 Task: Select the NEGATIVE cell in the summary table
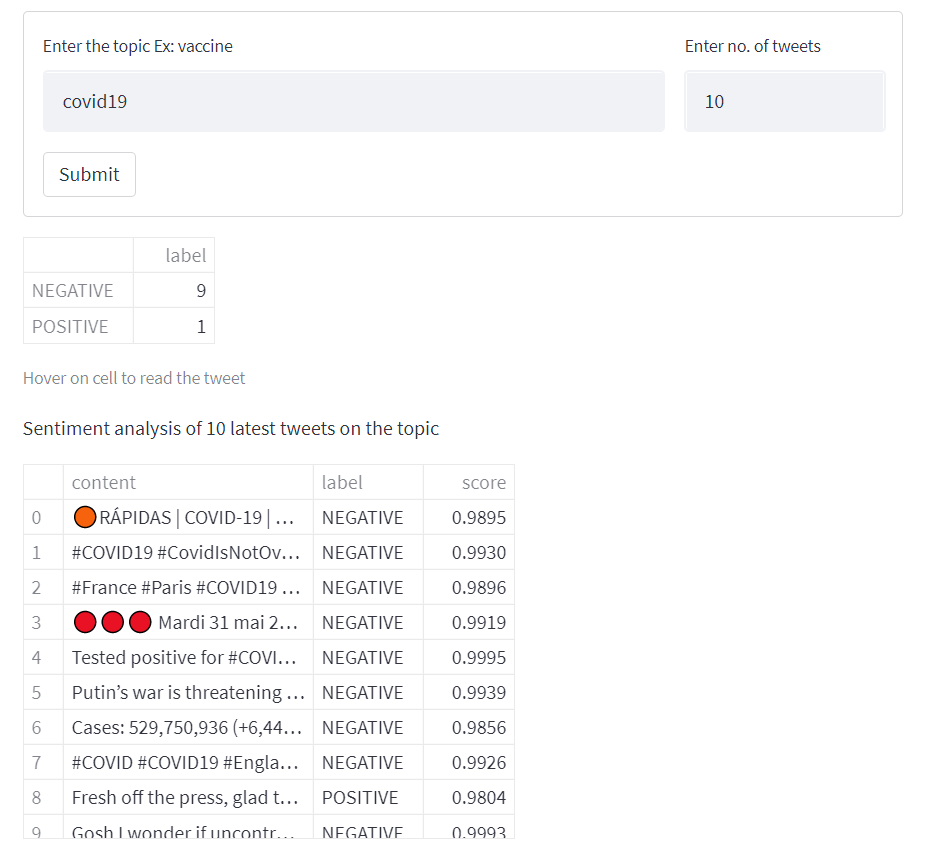[70, 290]
